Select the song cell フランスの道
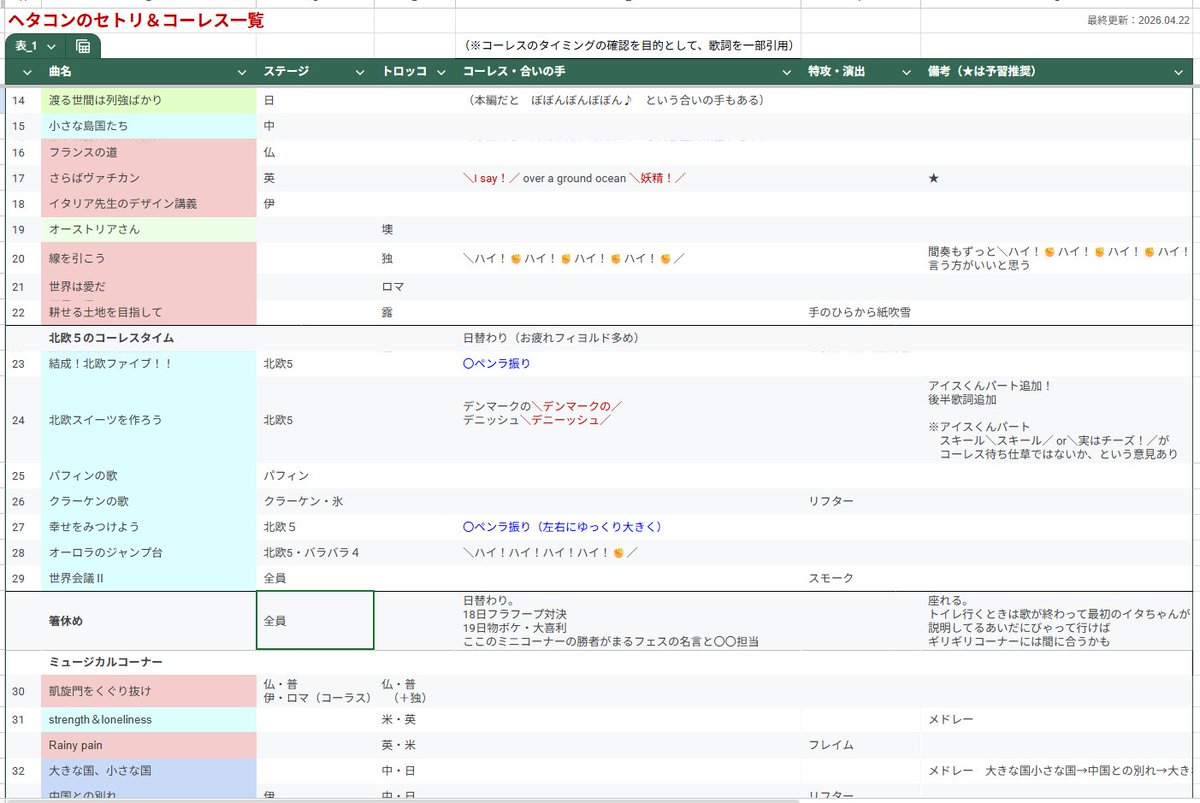Image resolution: width=1200 pixels, height=803 pixels. click(x=149, y=152)
